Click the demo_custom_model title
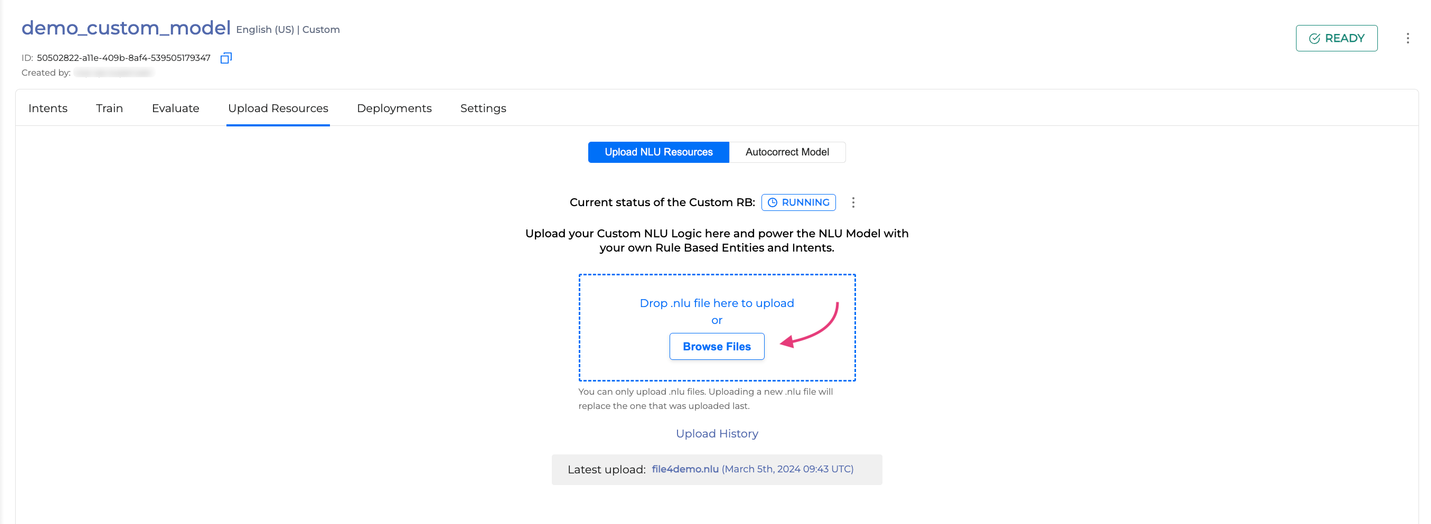This screenshot has width=1431, height=524. tap(126, 28)
